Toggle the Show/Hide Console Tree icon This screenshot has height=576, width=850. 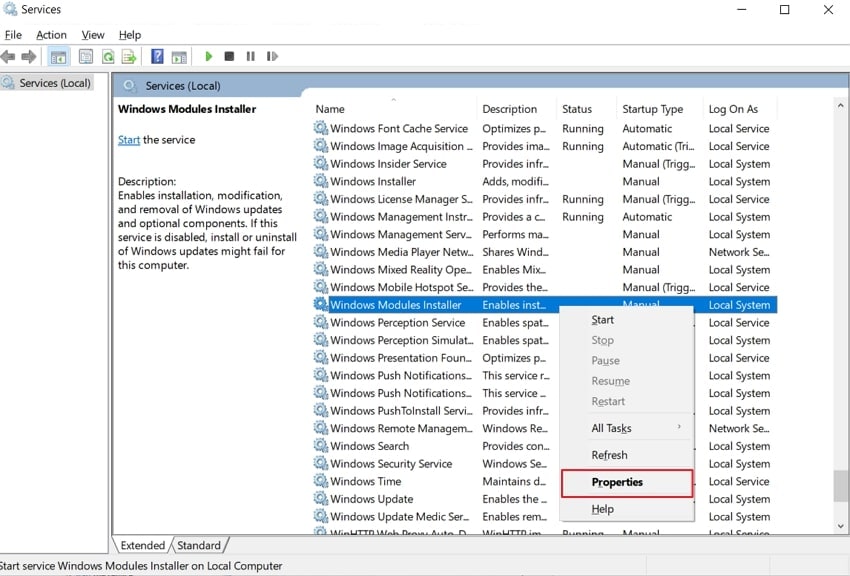tap(58, 56)
